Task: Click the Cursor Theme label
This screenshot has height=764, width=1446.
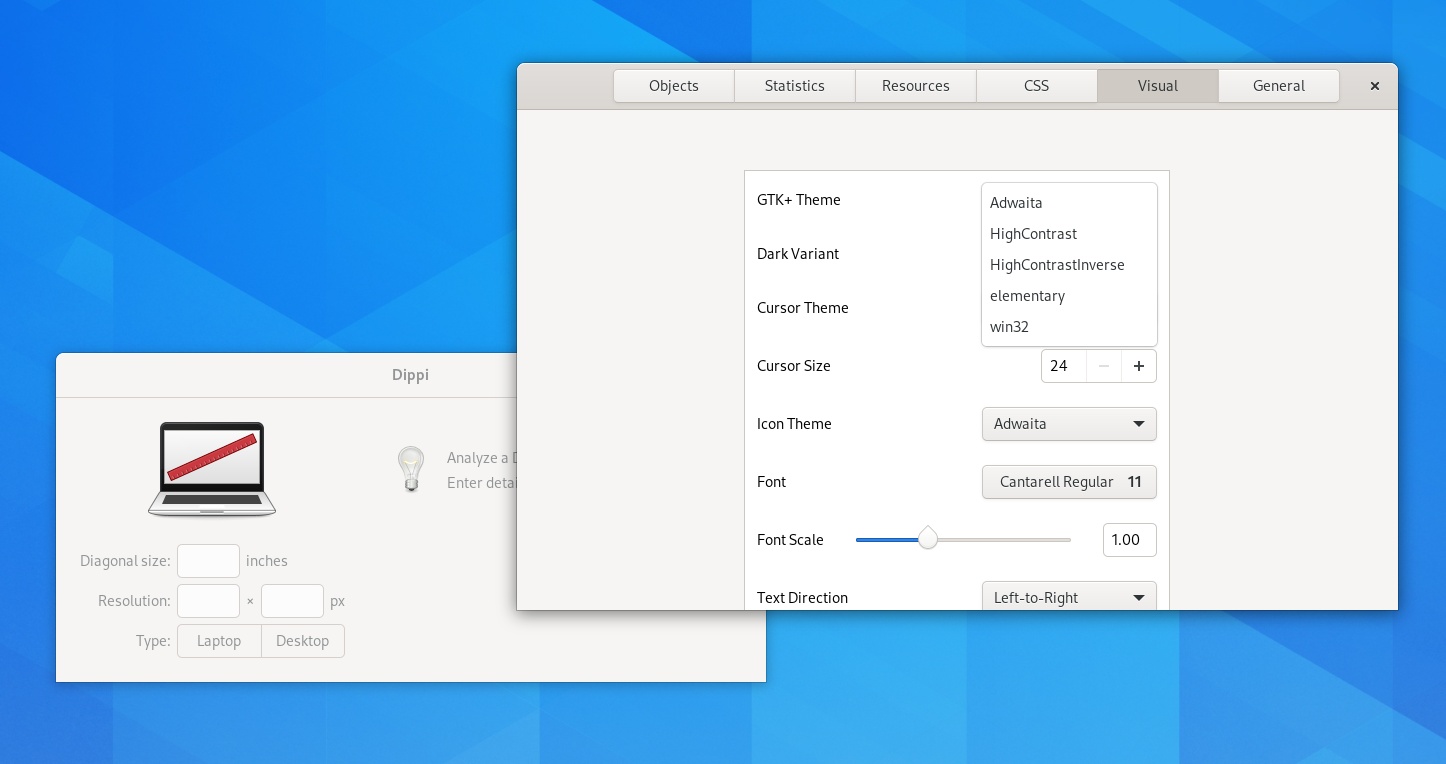Action: coord(803,308)
